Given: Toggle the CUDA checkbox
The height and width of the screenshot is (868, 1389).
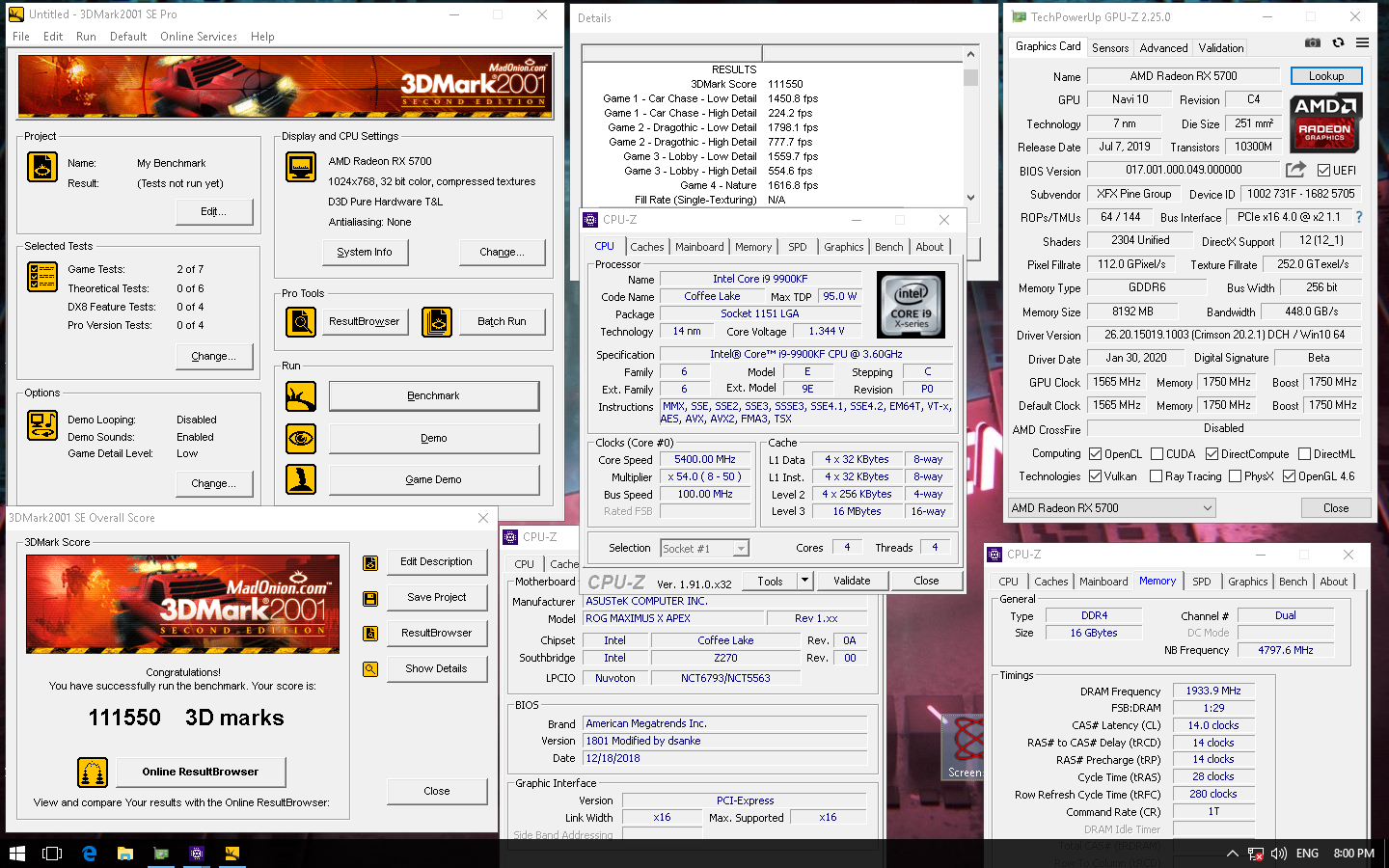Looking at the screenshot, I should (1157, 454).
